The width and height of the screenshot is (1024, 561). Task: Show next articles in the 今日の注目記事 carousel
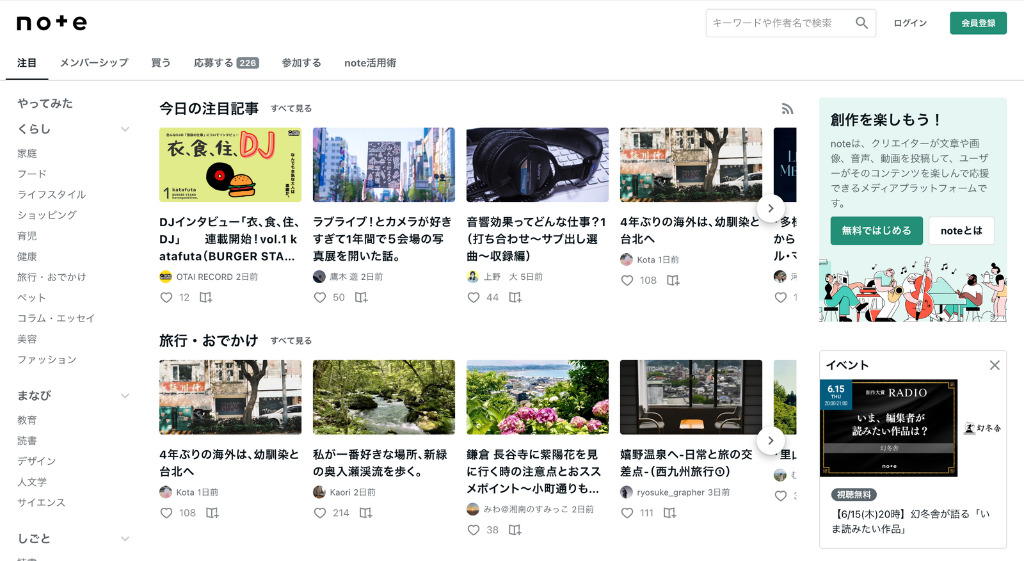click(x=771, y=208)
